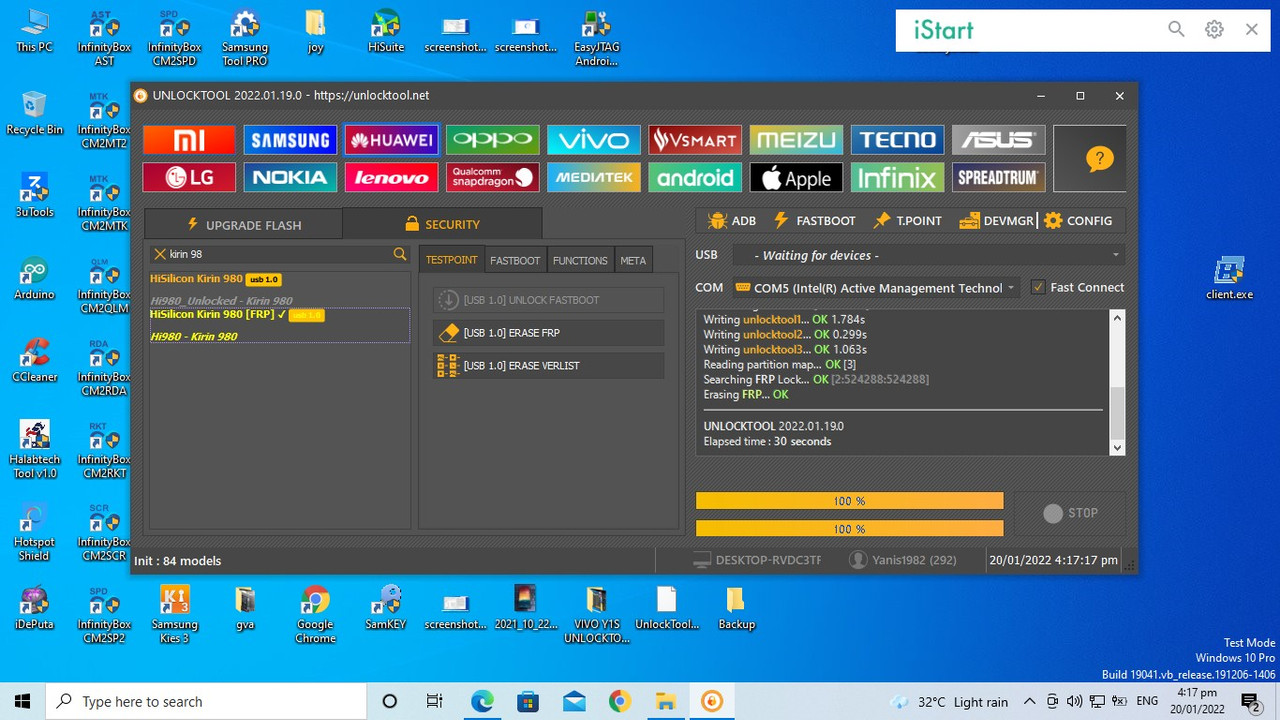Open Microsoft Edge from the taskbar
Viewport: 1280px width, 720px height.
click(482, 701)
